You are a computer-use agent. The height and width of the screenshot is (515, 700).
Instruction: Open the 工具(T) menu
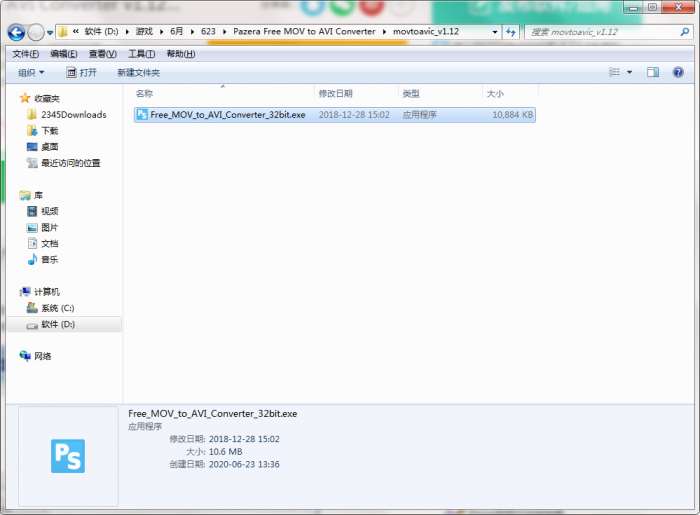142,54
